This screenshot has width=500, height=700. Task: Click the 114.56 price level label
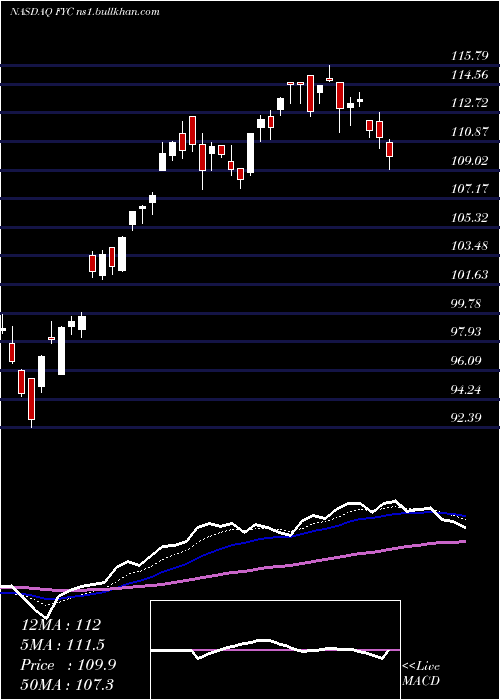[x=470, y=75]
